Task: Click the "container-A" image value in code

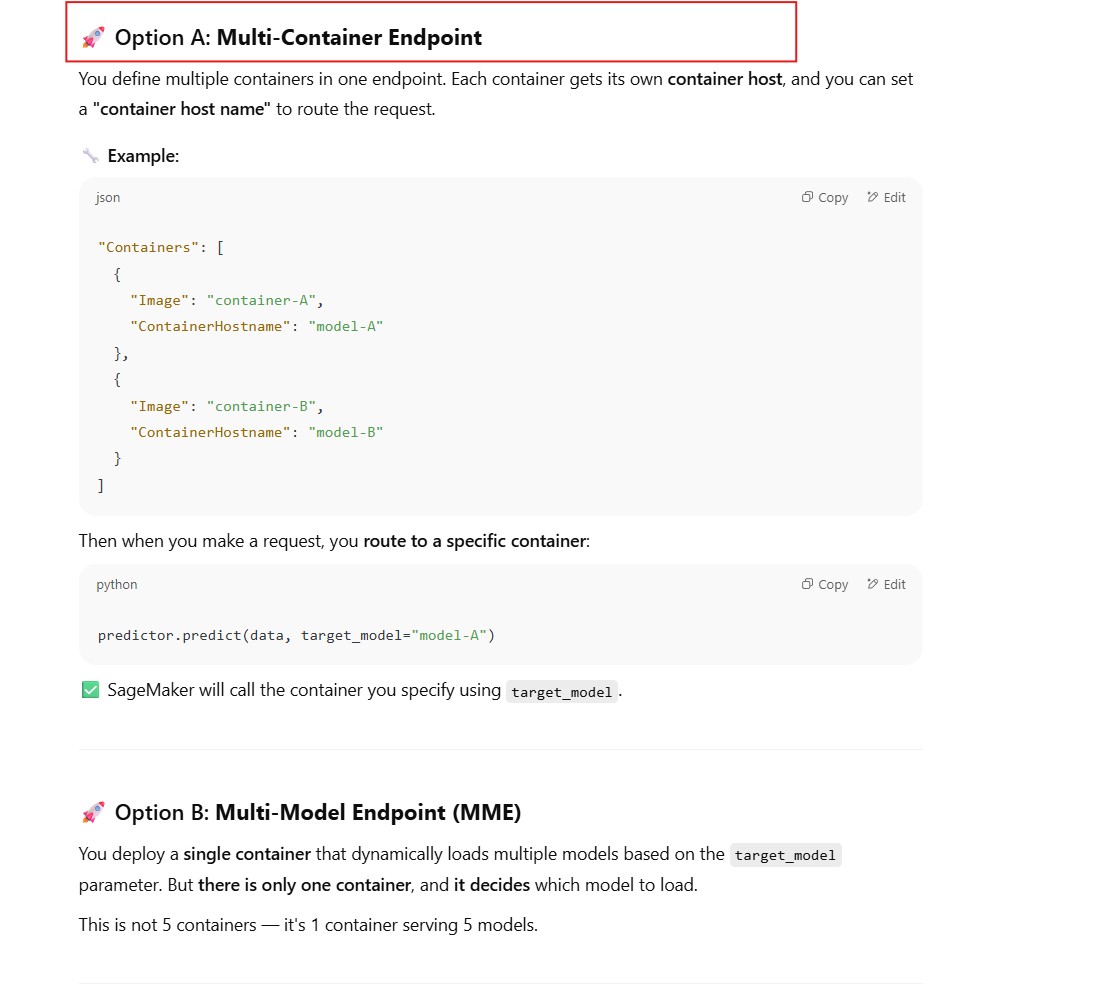Action: pos(265,300)
